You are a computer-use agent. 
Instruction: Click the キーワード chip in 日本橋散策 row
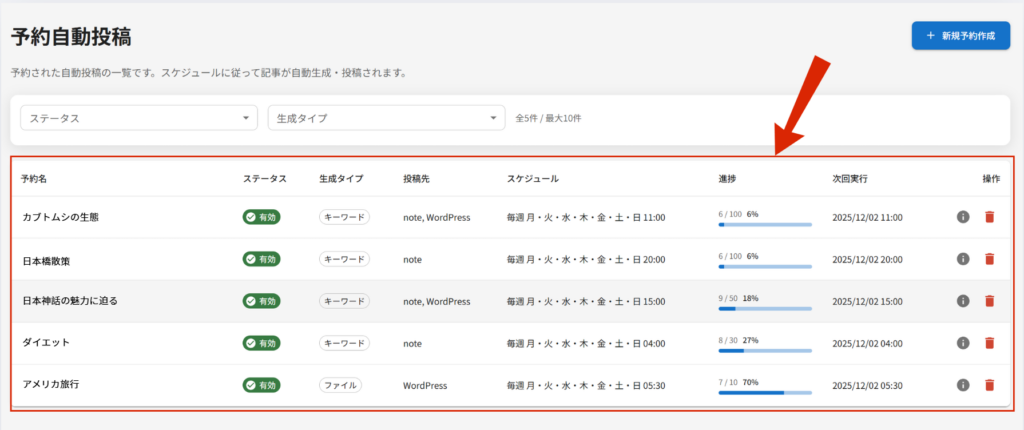tap(344, 259)
